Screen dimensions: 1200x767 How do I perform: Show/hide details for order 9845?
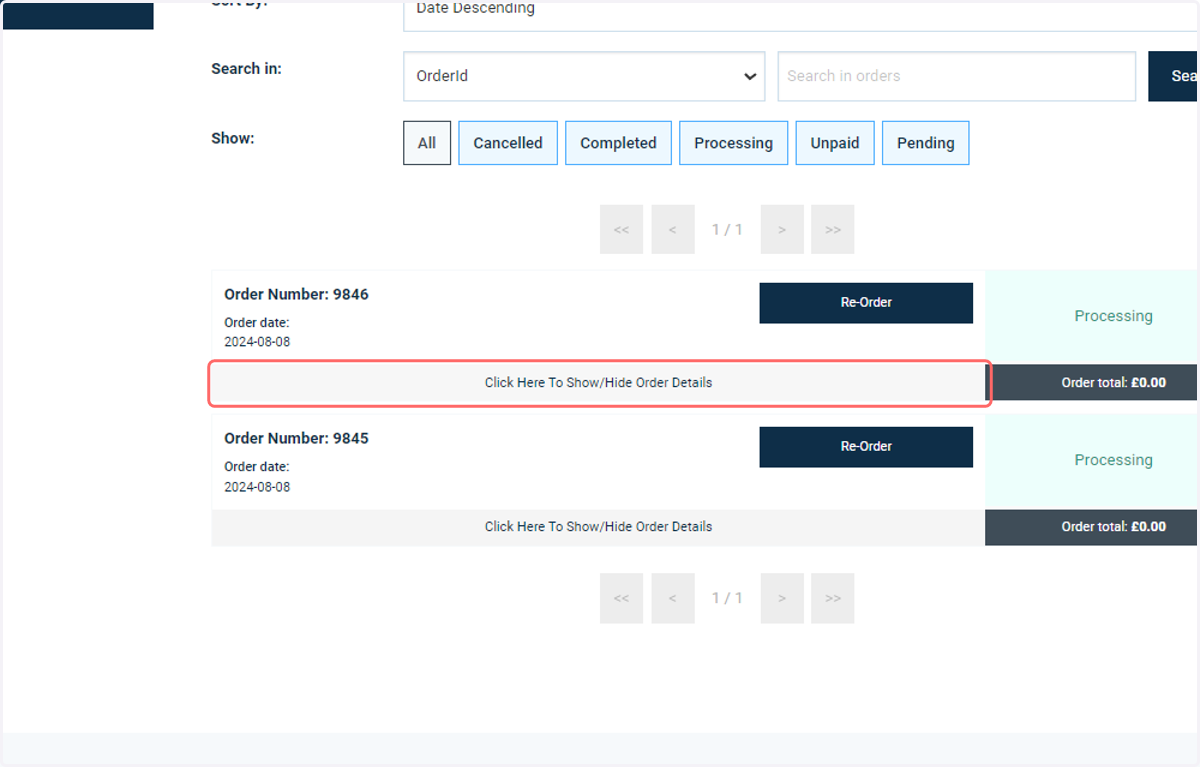(598, 527)
